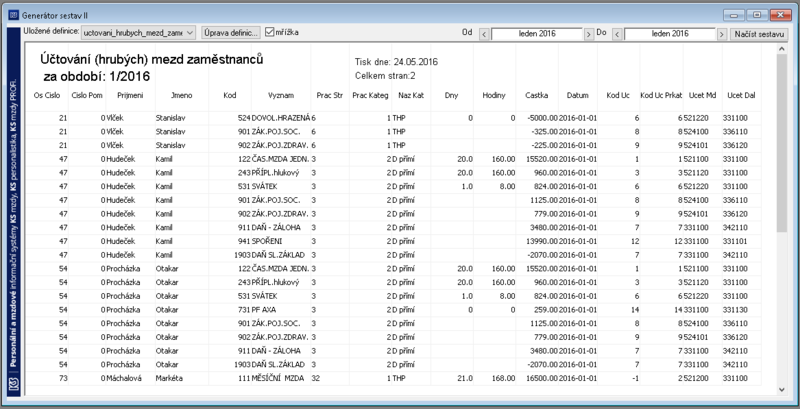This screenshot has width=800, height=409.
Task: Click the Prac Str column header
Action: click(330, 95)
